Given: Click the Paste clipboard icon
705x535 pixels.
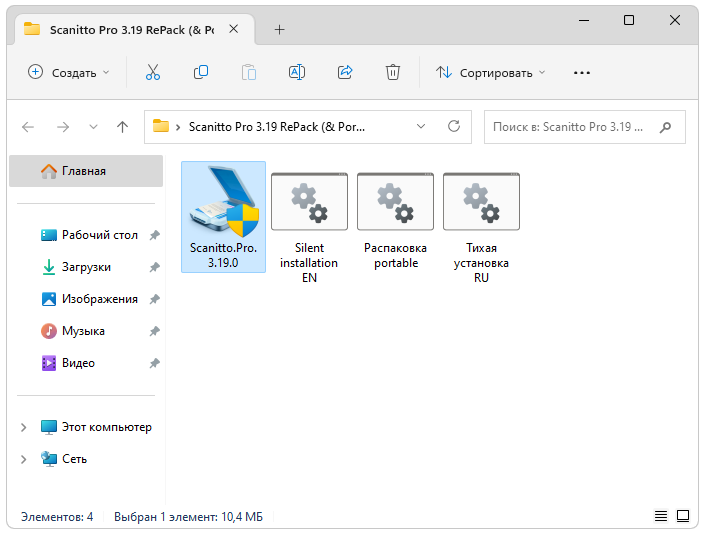Looking at the screenshot, I should coord(249,72).
